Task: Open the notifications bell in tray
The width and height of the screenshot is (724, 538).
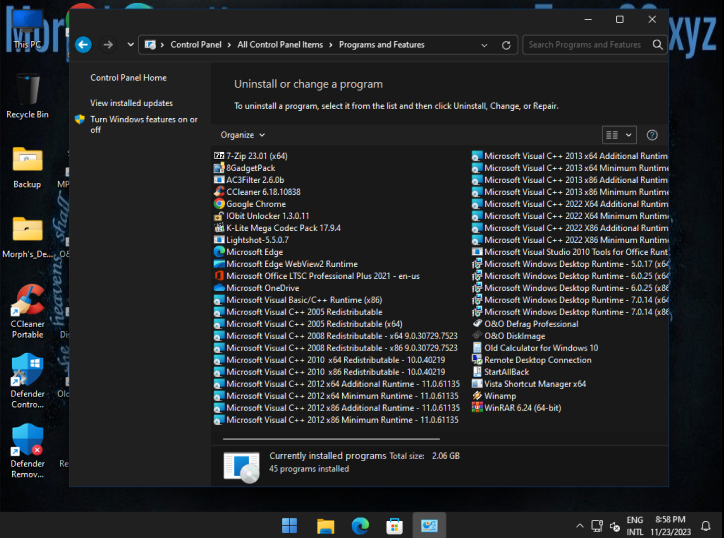Action: [706, 526]
